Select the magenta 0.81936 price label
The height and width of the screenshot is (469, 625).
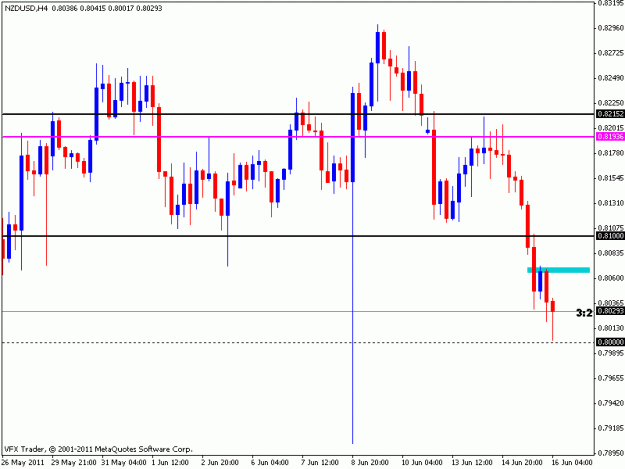611,137
